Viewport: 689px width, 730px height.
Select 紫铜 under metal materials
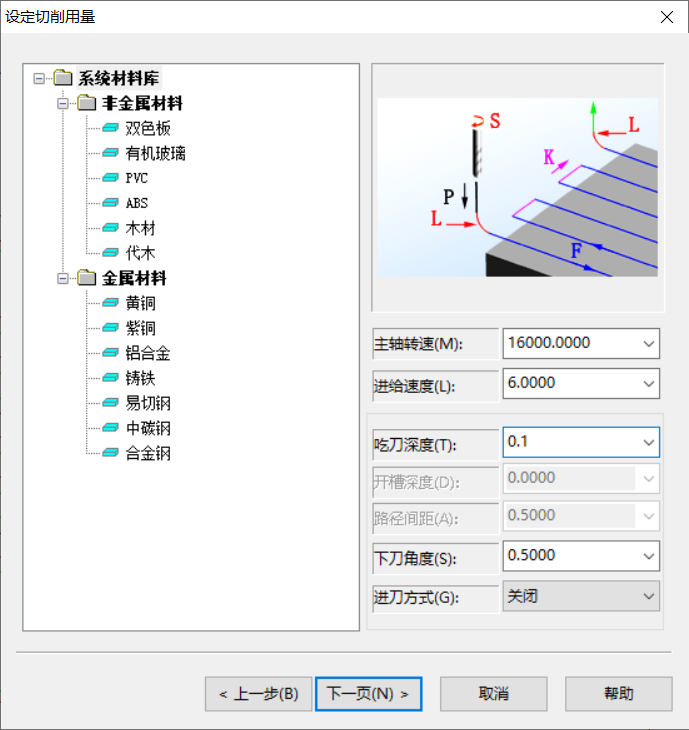click(140, 328)
